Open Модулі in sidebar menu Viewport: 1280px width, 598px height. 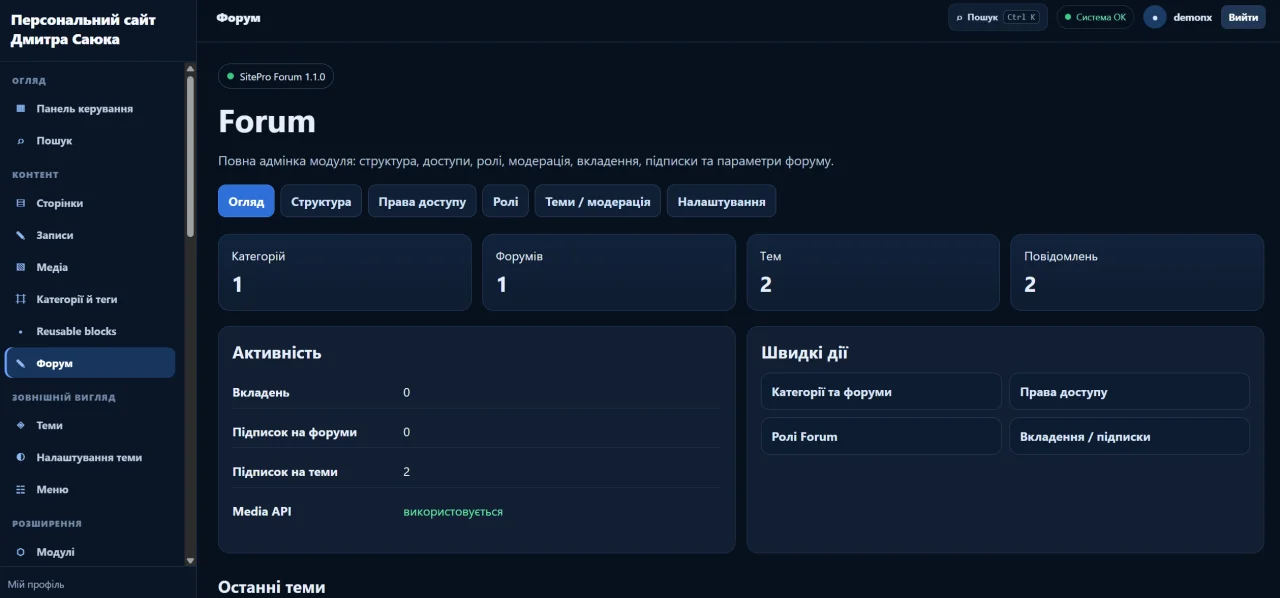pyautogui.click(x=90, y=552)
